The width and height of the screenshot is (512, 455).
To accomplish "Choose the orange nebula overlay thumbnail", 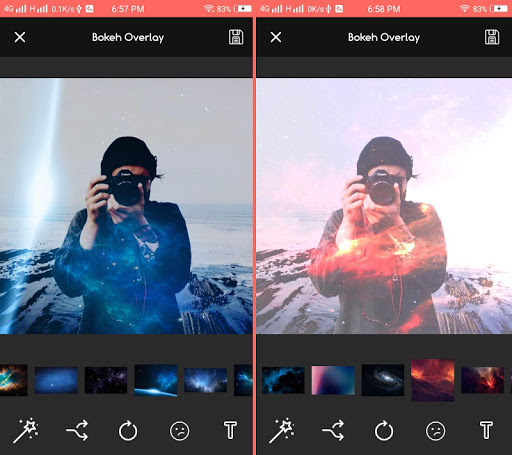I will click(x=14, y=380).
